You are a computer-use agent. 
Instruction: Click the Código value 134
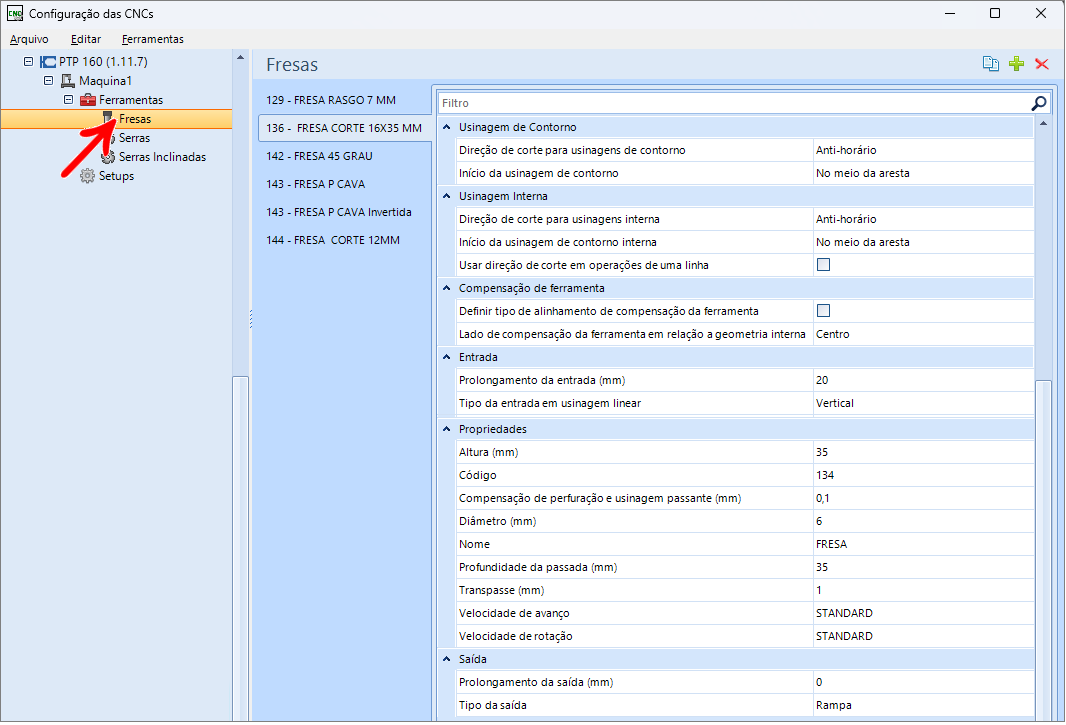[923, 475]
